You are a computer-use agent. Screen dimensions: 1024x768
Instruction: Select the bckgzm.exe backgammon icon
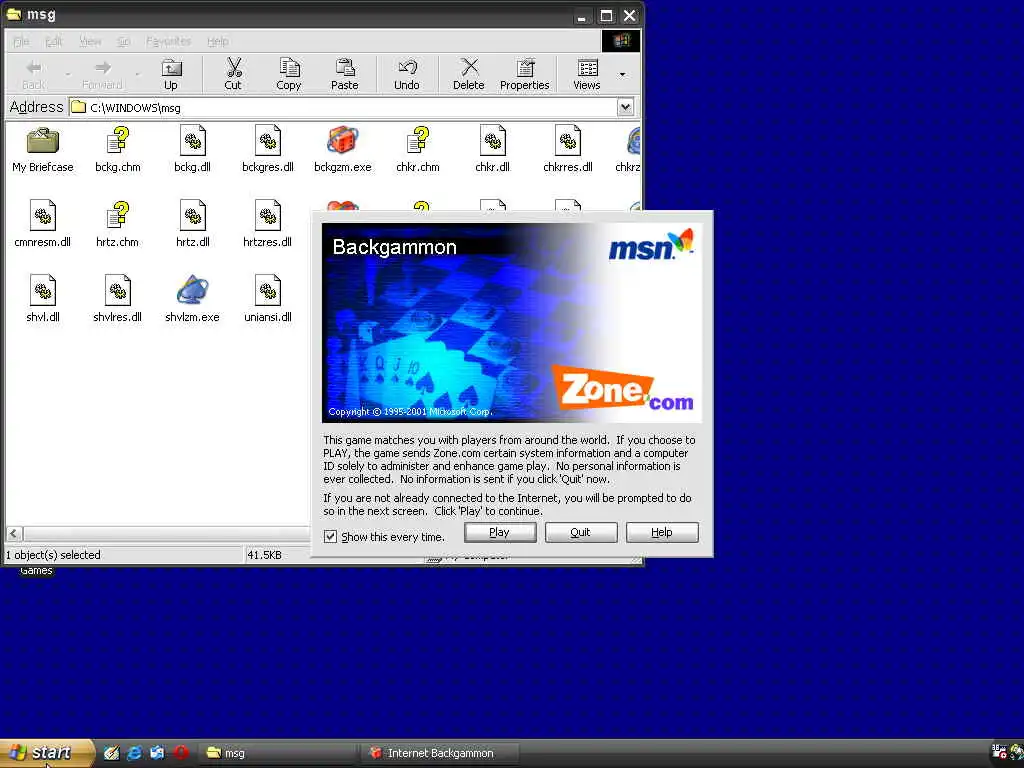click(343, 150)
